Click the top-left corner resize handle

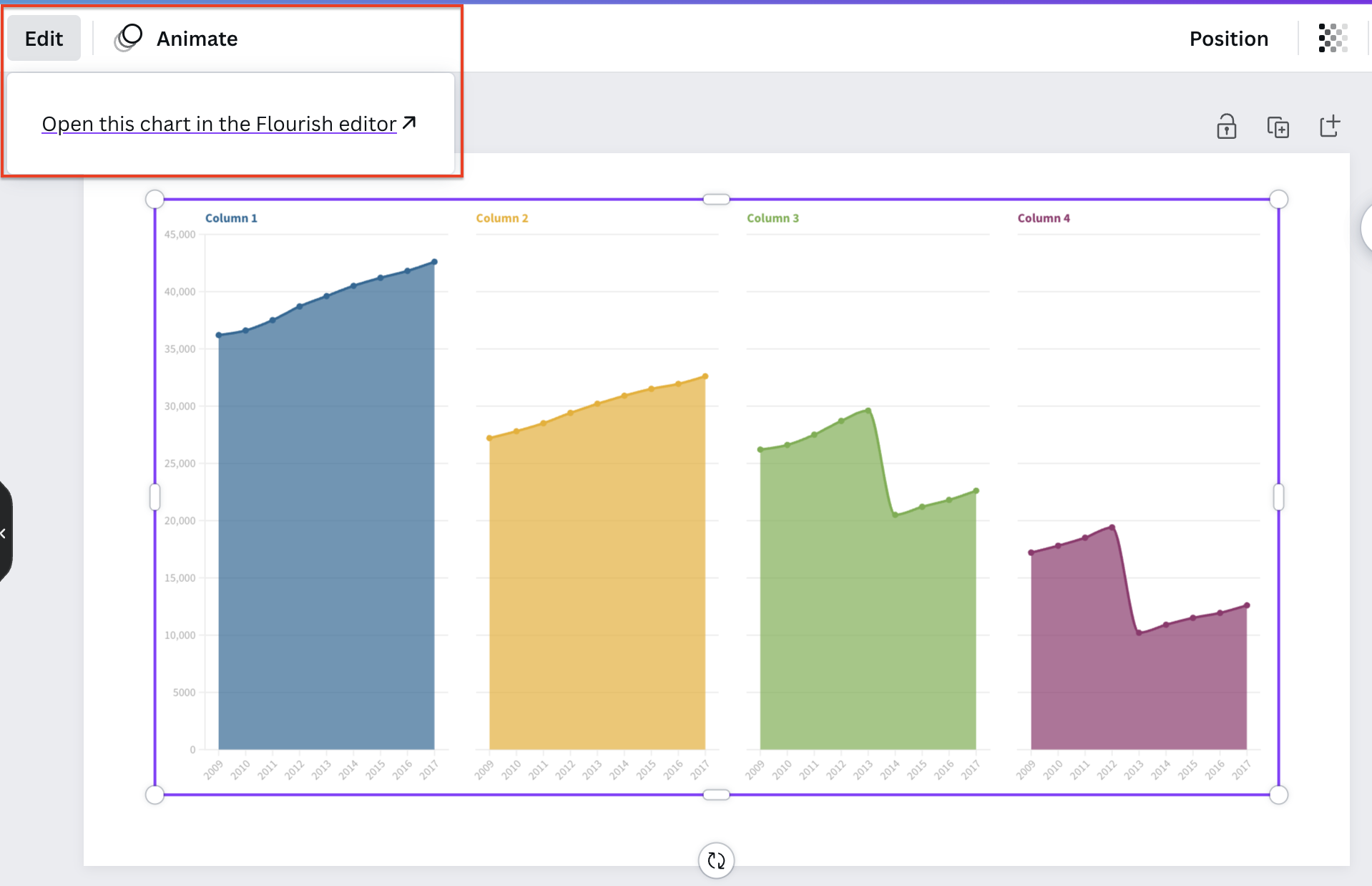(155, 199)
